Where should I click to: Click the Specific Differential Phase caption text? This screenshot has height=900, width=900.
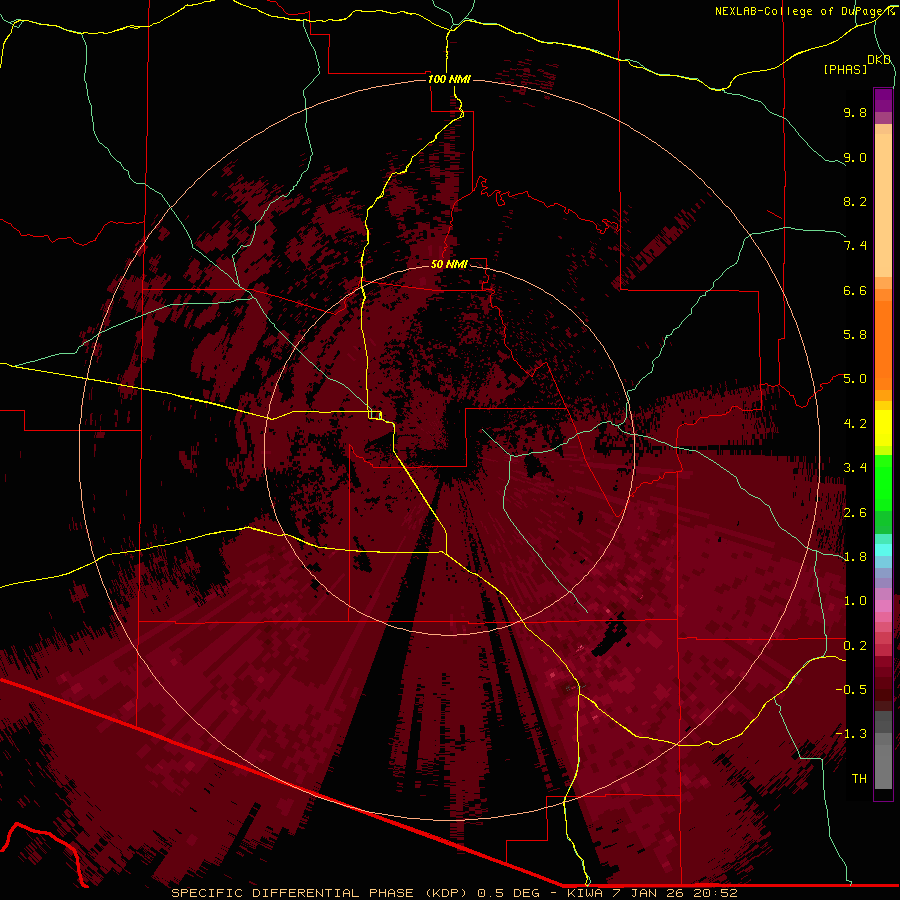pos(454,893)
